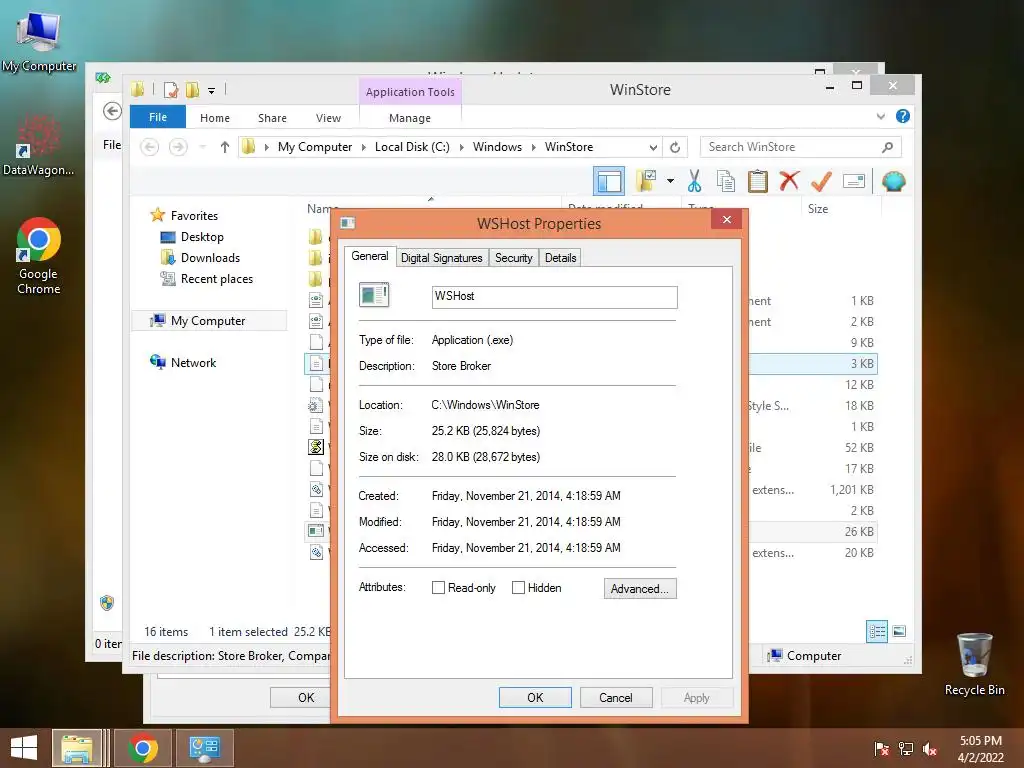
Task: Click the search magnifier icon
Action: click(x=887, y=147)
